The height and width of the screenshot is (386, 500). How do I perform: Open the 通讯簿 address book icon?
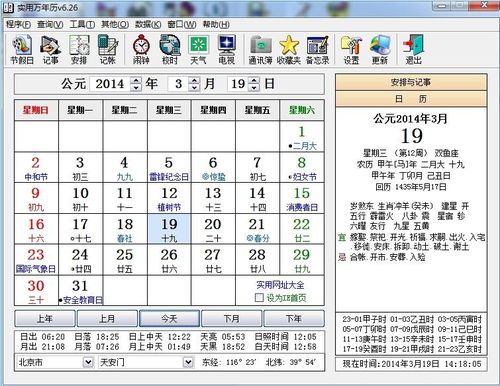click(260, 49)
